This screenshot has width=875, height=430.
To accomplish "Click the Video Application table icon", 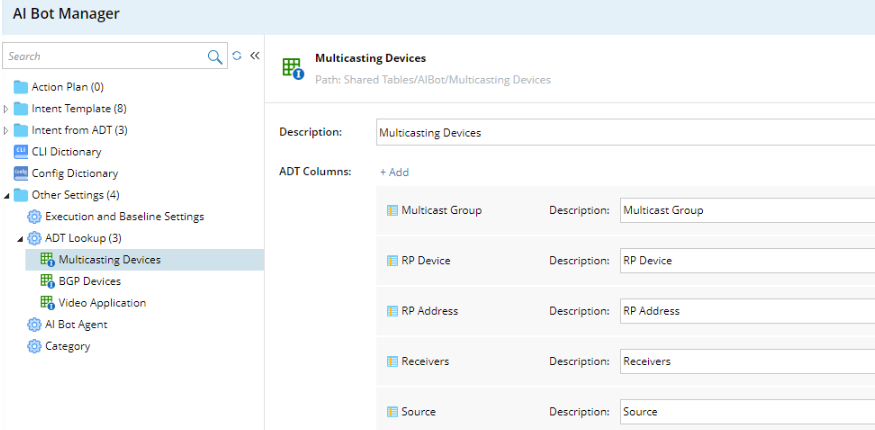I will pyautogui.click(x=47, y=303).
